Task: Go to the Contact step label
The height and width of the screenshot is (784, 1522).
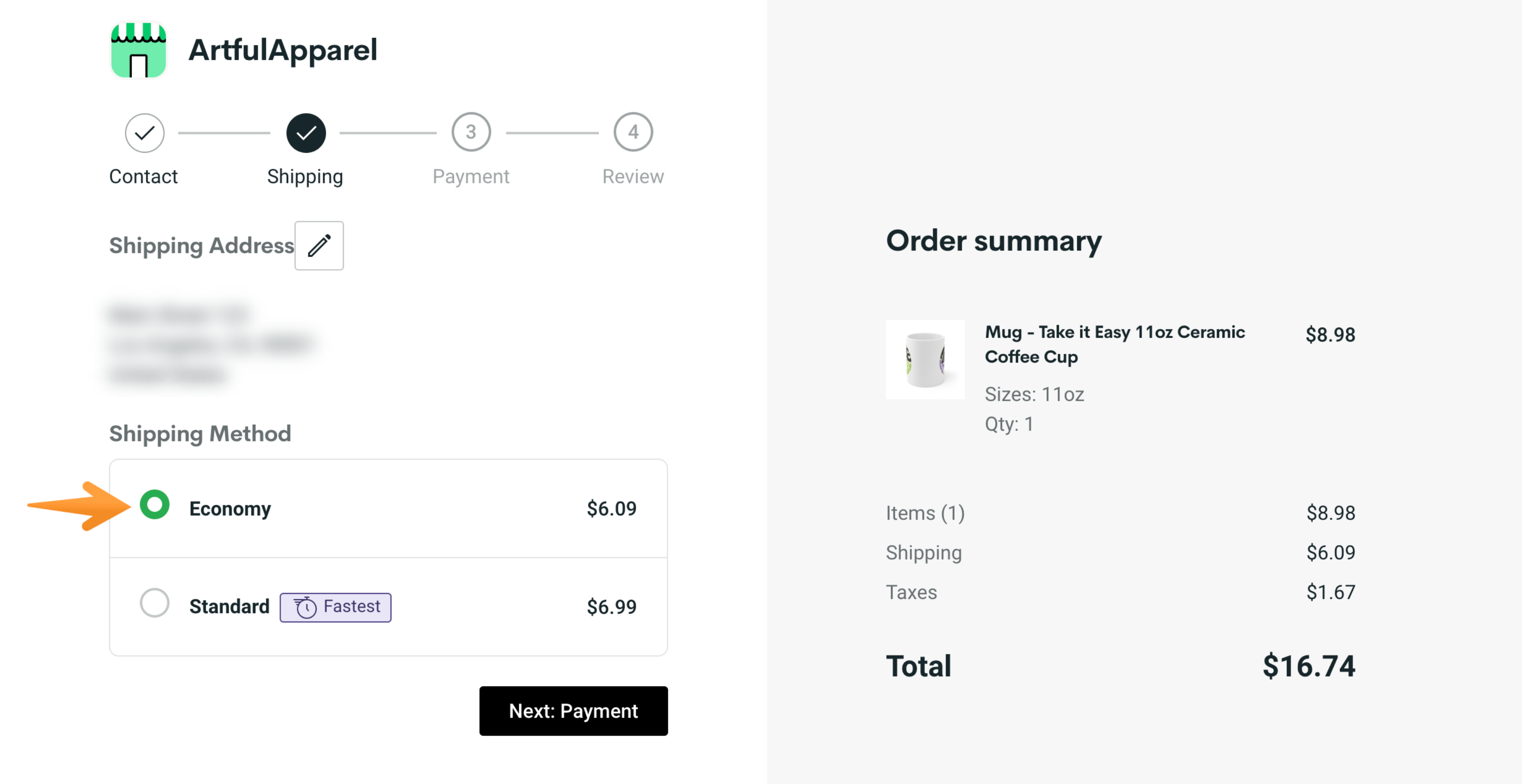Action: coord(144,177)
